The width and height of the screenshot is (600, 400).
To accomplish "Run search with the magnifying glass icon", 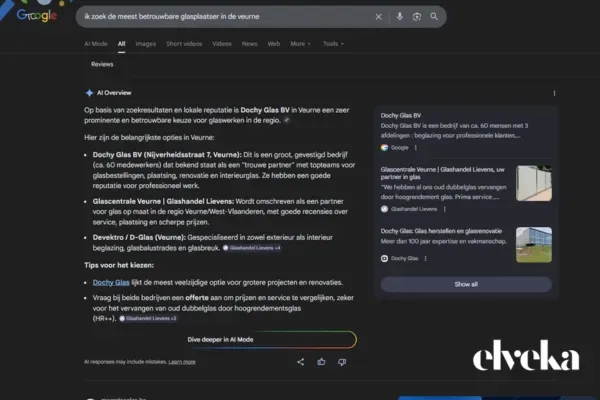I will tap(434, 16).
